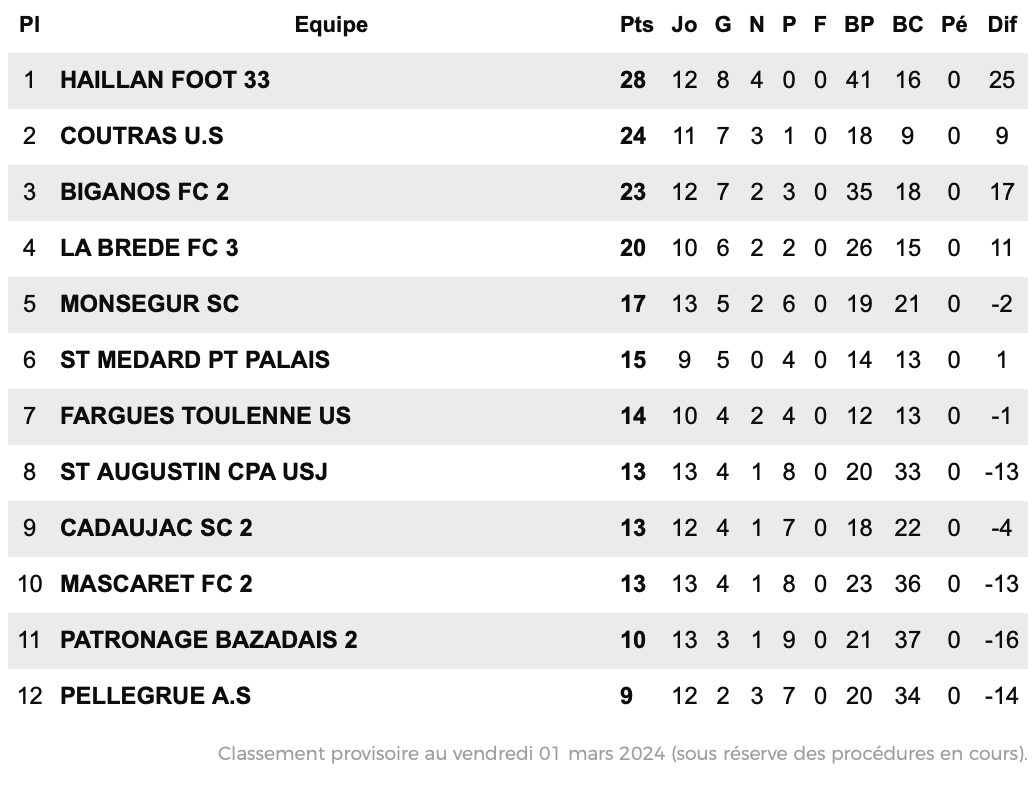Select the COUTRAS U.S team row
The image size is (1036, 788).
click(x=517, y=136)
